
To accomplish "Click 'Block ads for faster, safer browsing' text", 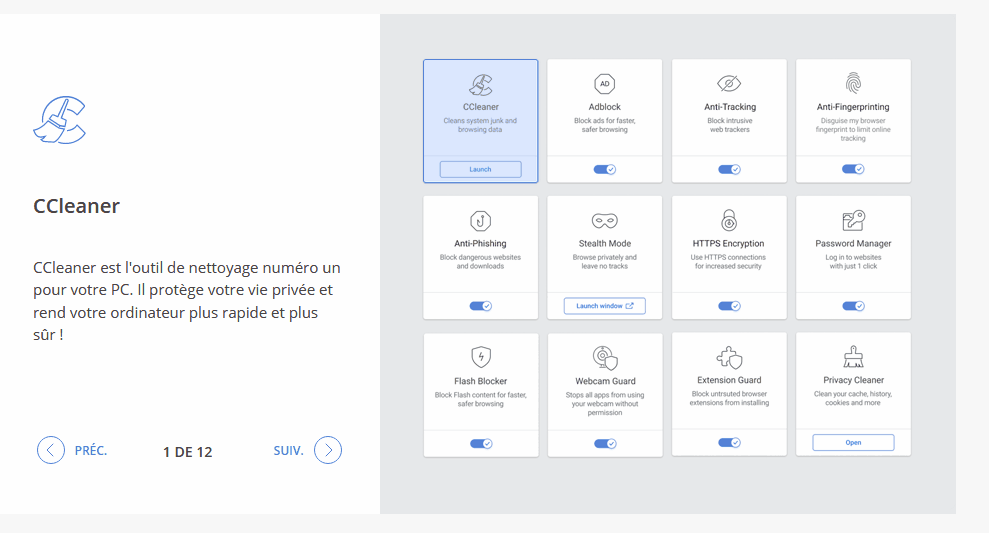I will tap(604, 125).
